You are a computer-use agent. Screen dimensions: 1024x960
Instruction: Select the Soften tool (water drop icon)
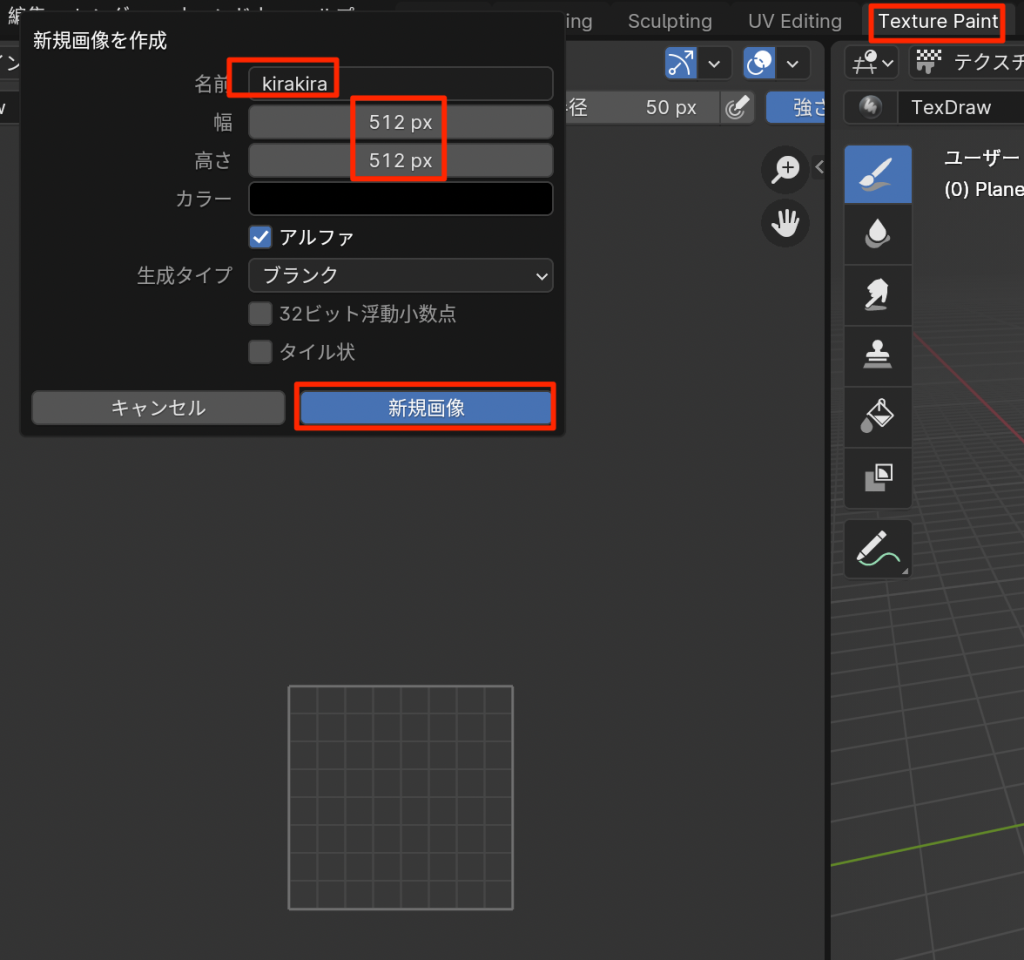(877, 234)
